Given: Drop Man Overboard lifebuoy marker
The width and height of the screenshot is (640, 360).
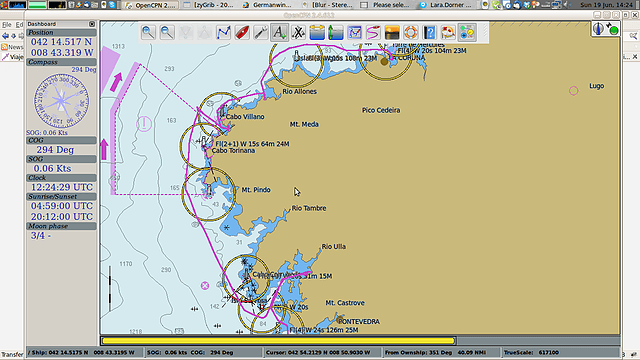Looking at the screenshot, I should [411, 32].
